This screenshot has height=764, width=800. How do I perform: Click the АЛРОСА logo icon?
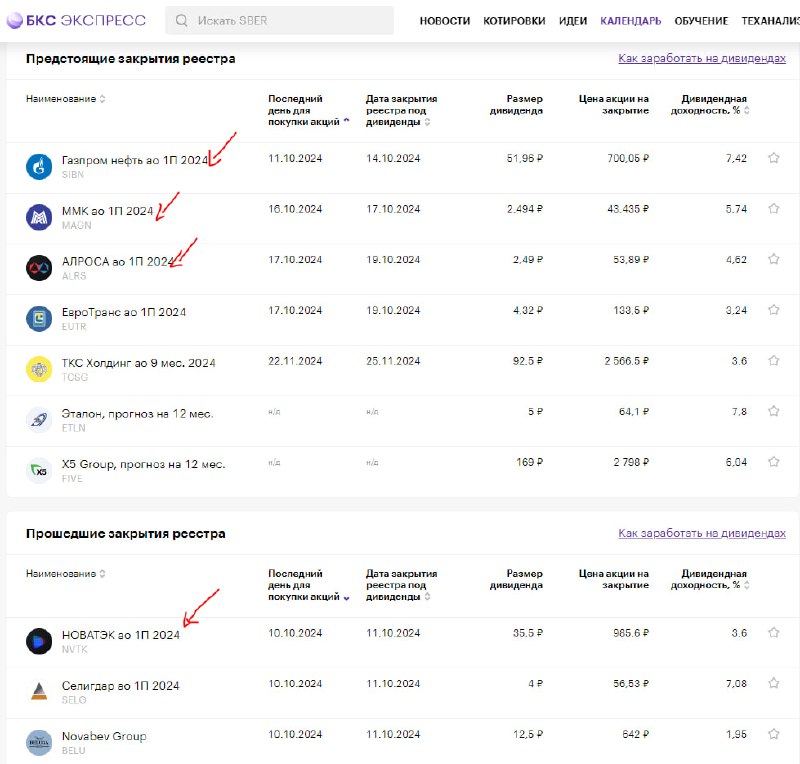[39, 268]
